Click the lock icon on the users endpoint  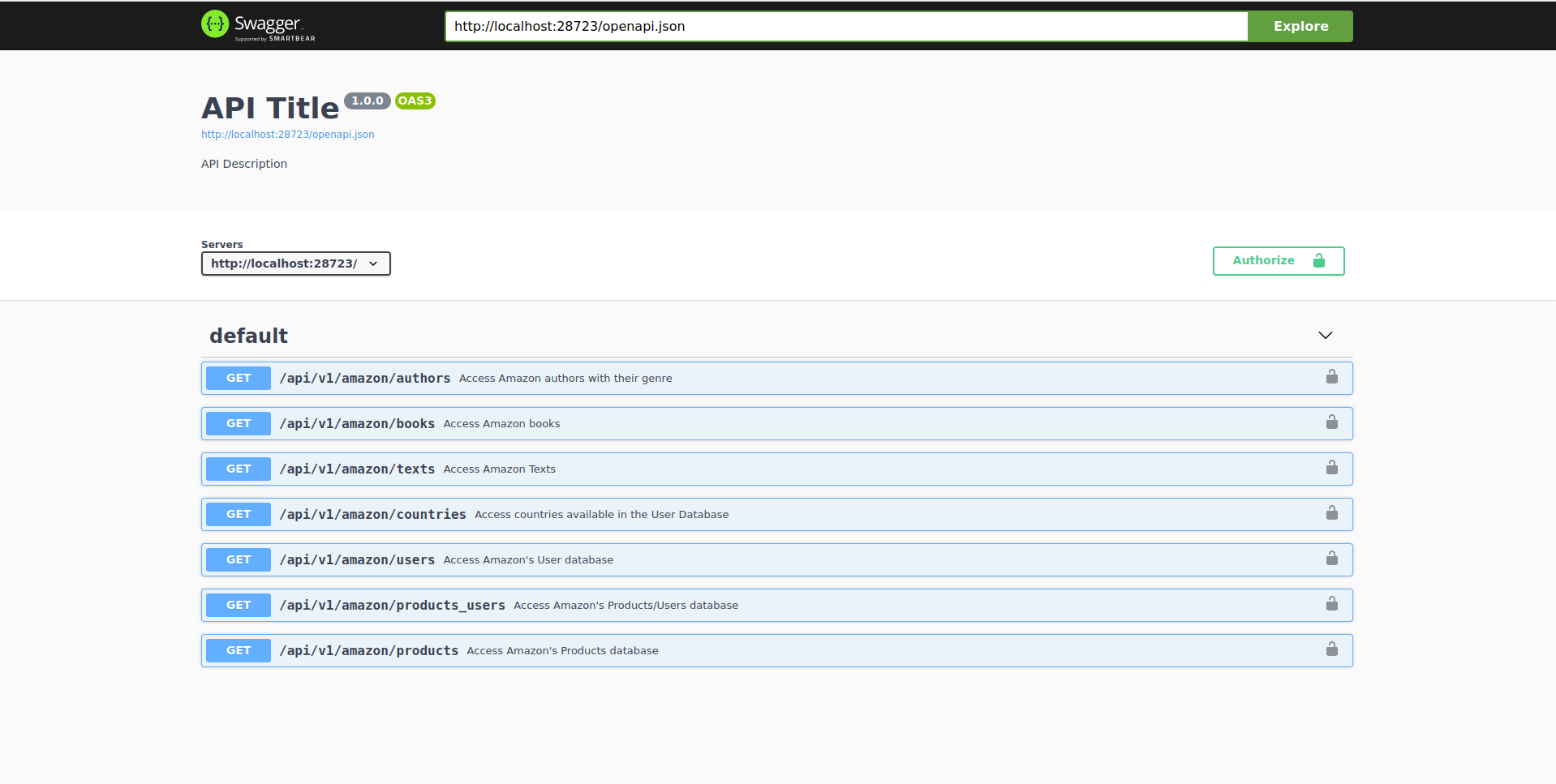pyautogui.click(x=1331, y=559)
